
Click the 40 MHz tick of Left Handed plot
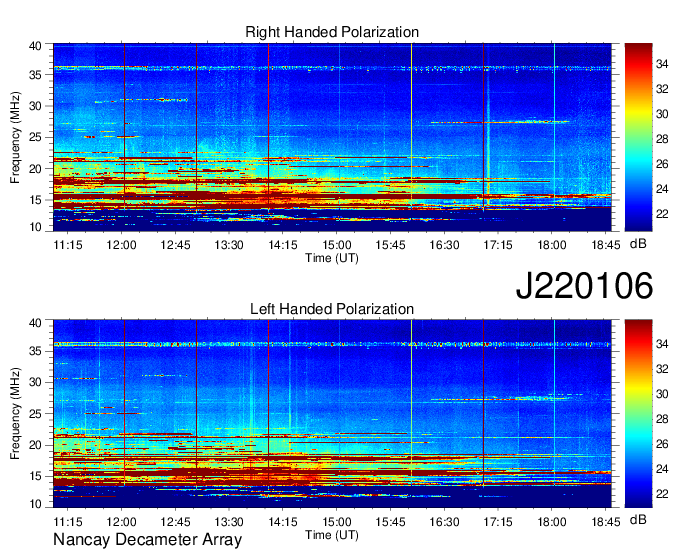(x=35, y=323)
